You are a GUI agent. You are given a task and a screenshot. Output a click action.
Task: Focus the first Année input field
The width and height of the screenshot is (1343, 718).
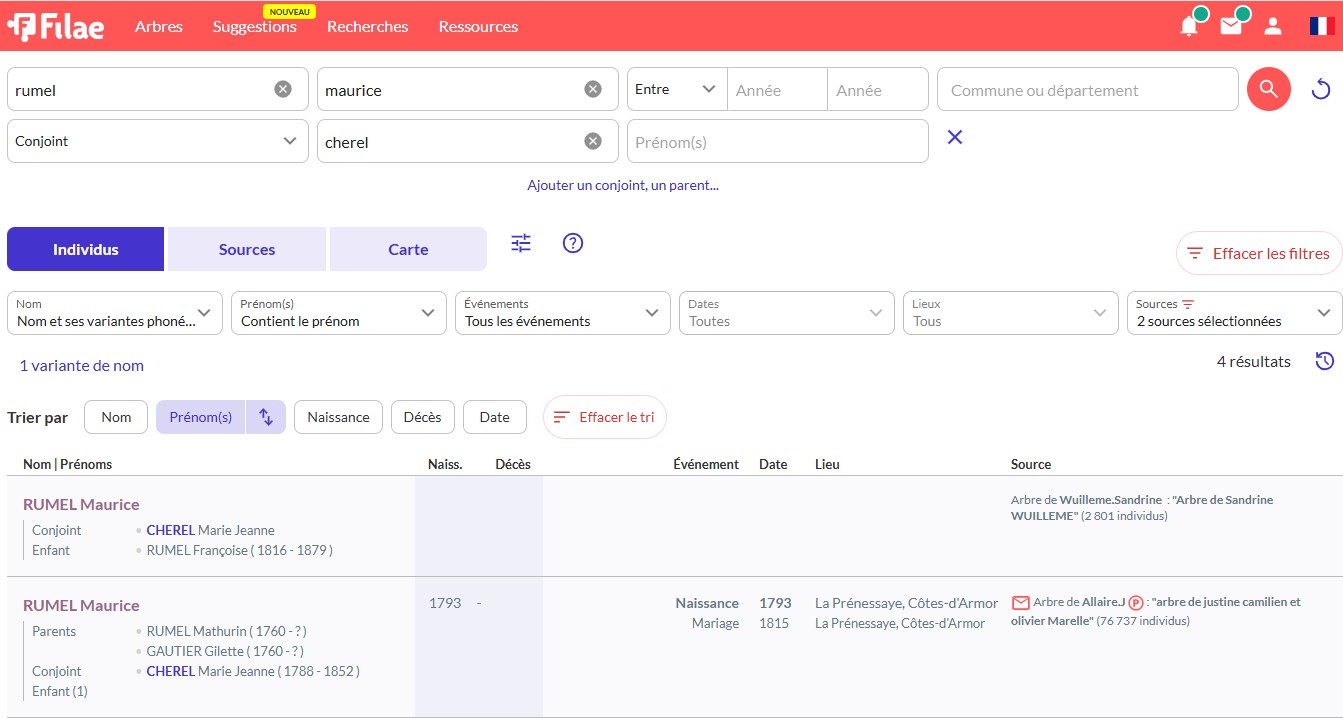coord(777,89)
